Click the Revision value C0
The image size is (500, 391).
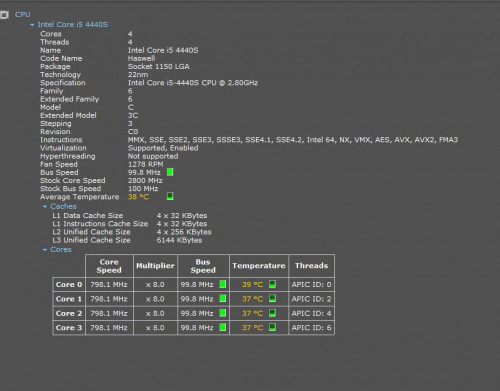(133, 132)
